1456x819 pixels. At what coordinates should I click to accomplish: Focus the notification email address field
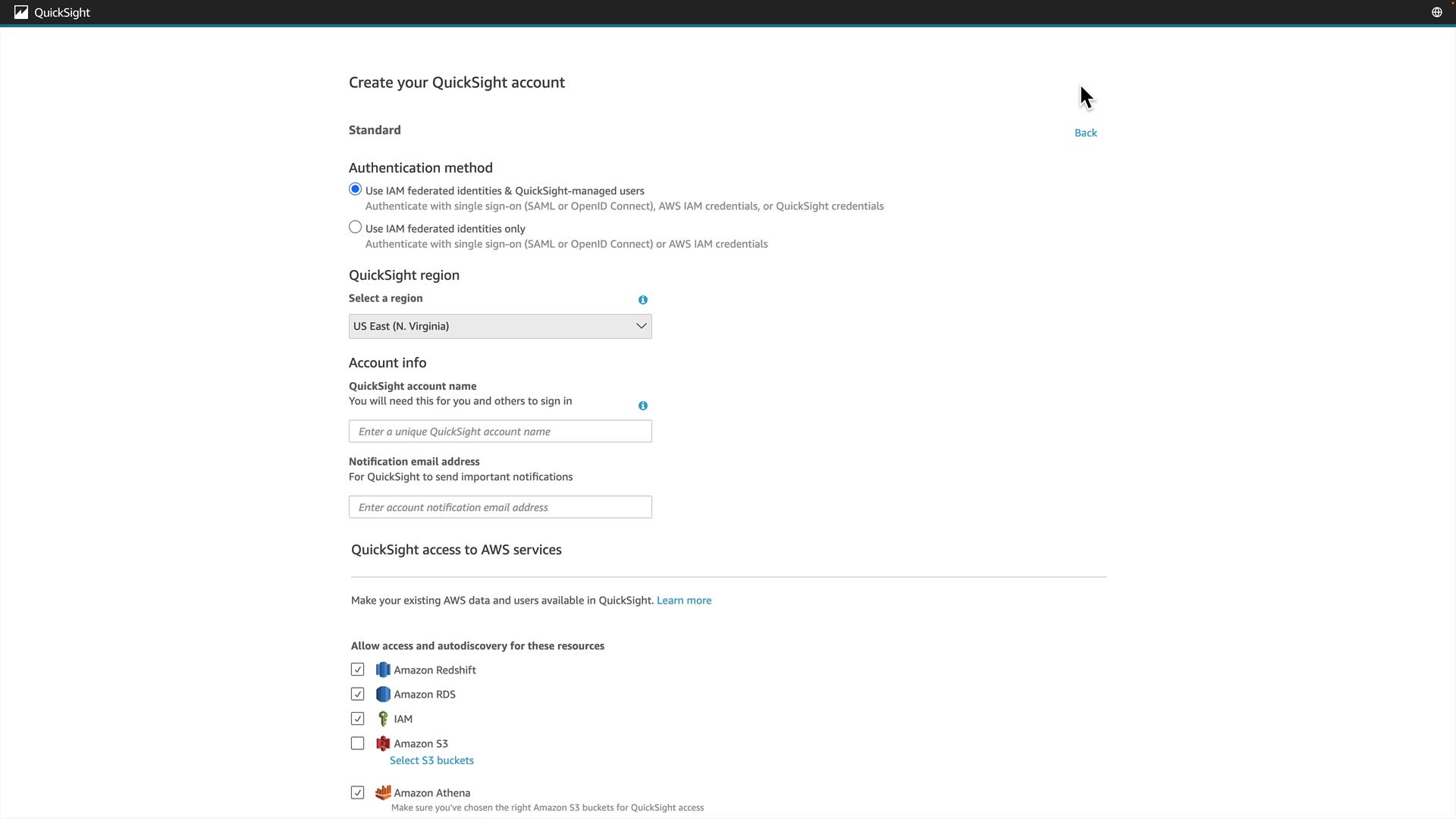pos(500,507)
